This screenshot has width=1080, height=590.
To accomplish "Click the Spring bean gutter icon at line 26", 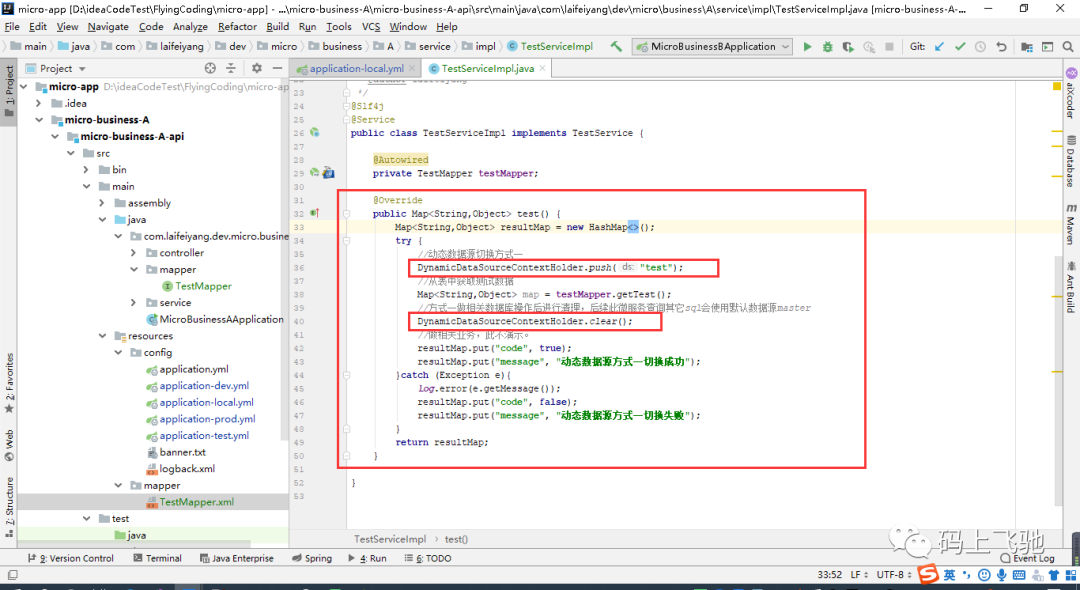I will click(314, 132).
